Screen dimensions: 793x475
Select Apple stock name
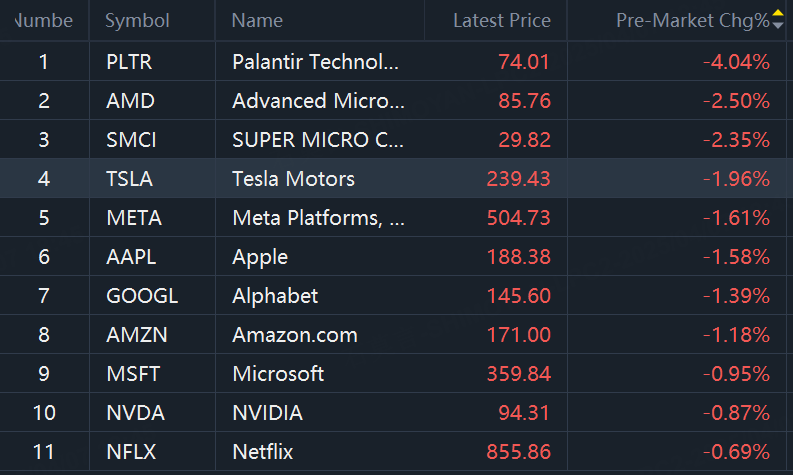(x=260, y=257)
